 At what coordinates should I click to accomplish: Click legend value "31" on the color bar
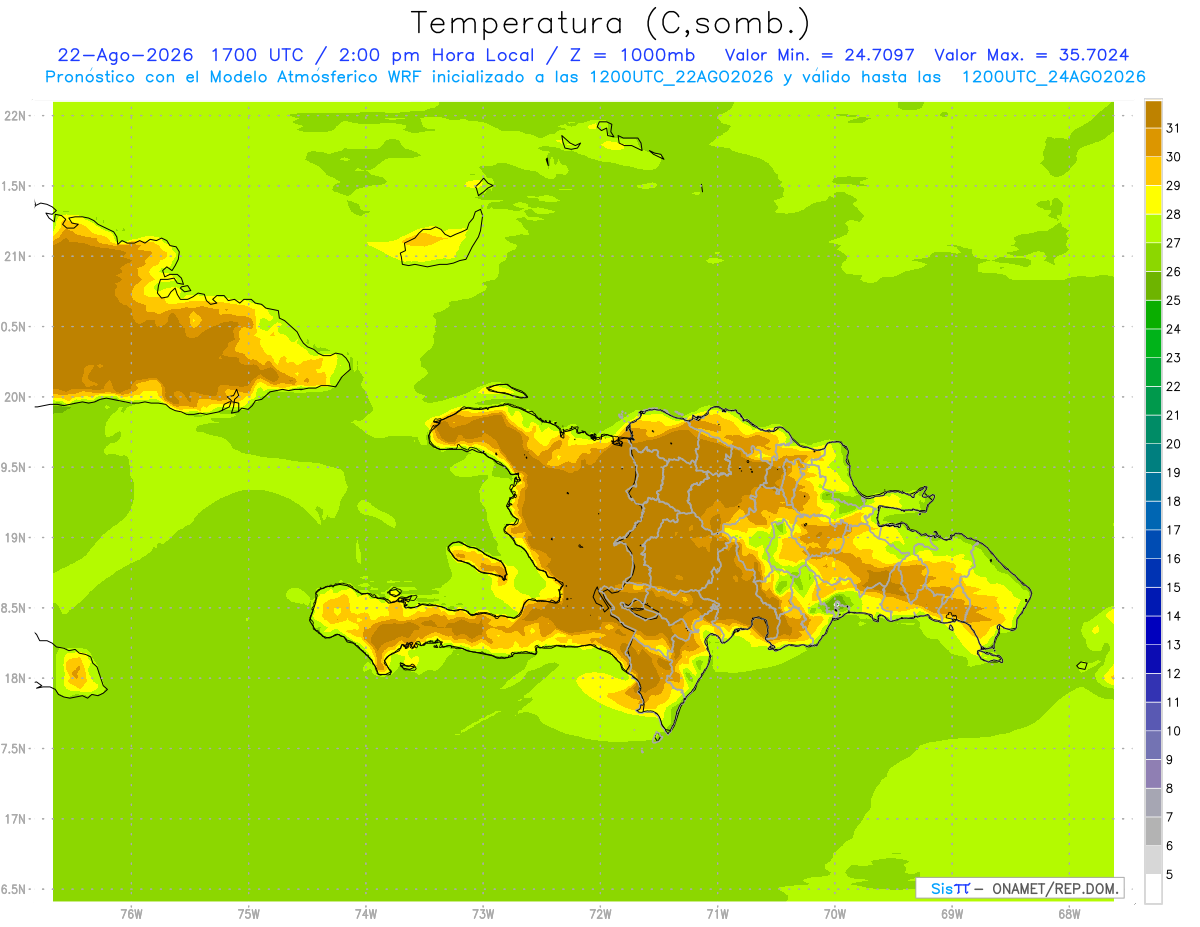tap(1173, 128)
